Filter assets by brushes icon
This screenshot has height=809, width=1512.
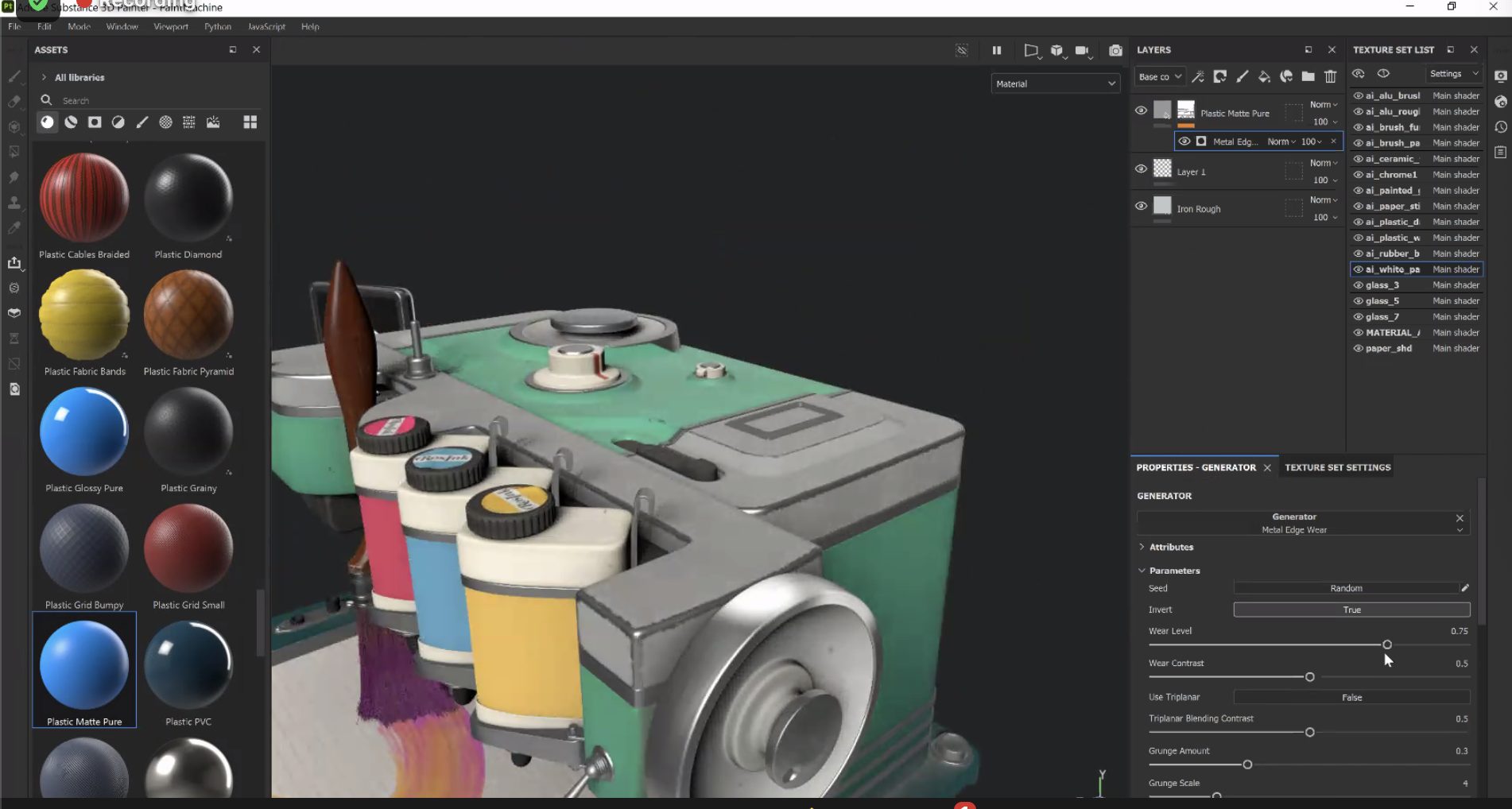pyautogui.click(x=142, y=122)
